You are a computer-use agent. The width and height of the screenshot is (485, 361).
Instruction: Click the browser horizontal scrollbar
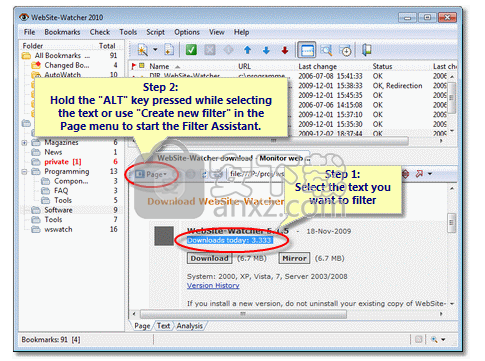(x=243, y=314)
